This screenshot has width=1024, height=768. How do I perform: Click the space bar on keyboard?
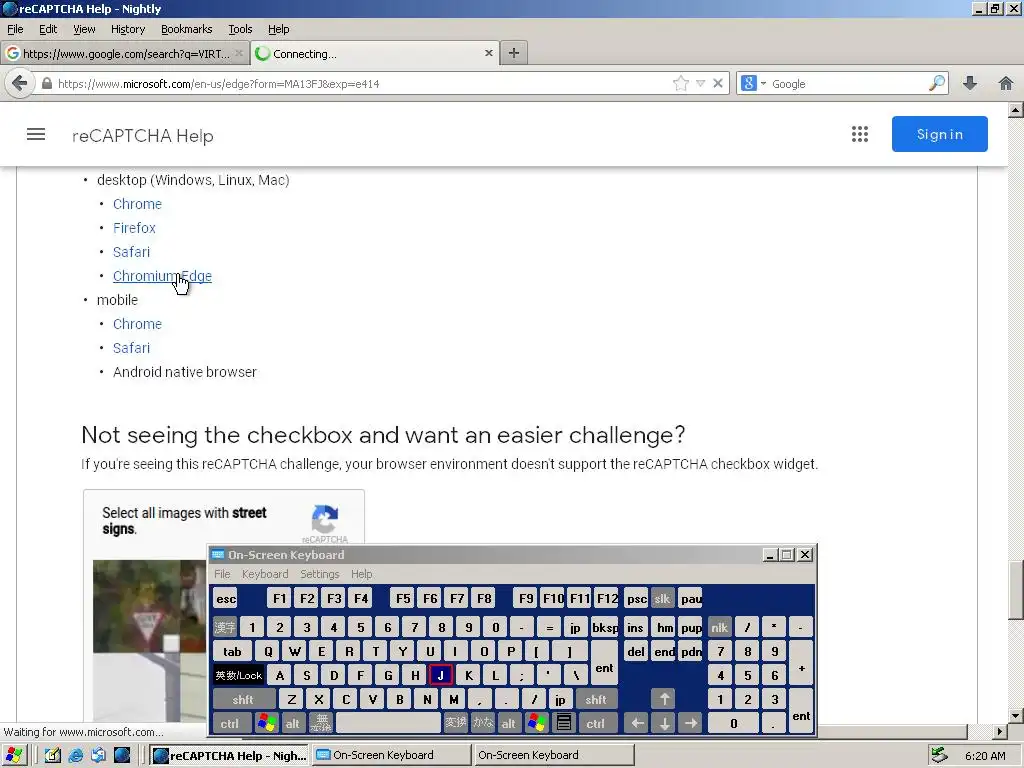click(x=388, y=724)
